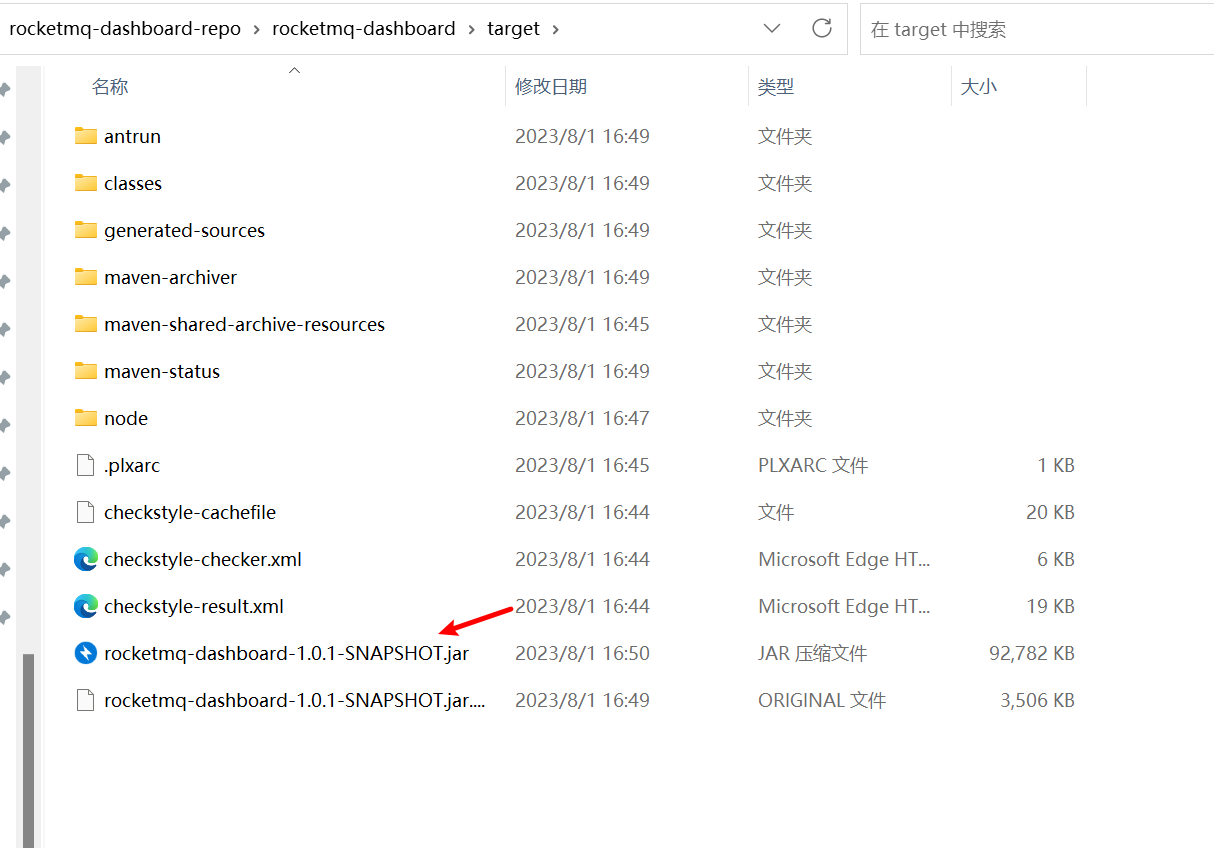1214x848 pixels.
Task: Select the node folder name
Action: (x=126, y=418)
